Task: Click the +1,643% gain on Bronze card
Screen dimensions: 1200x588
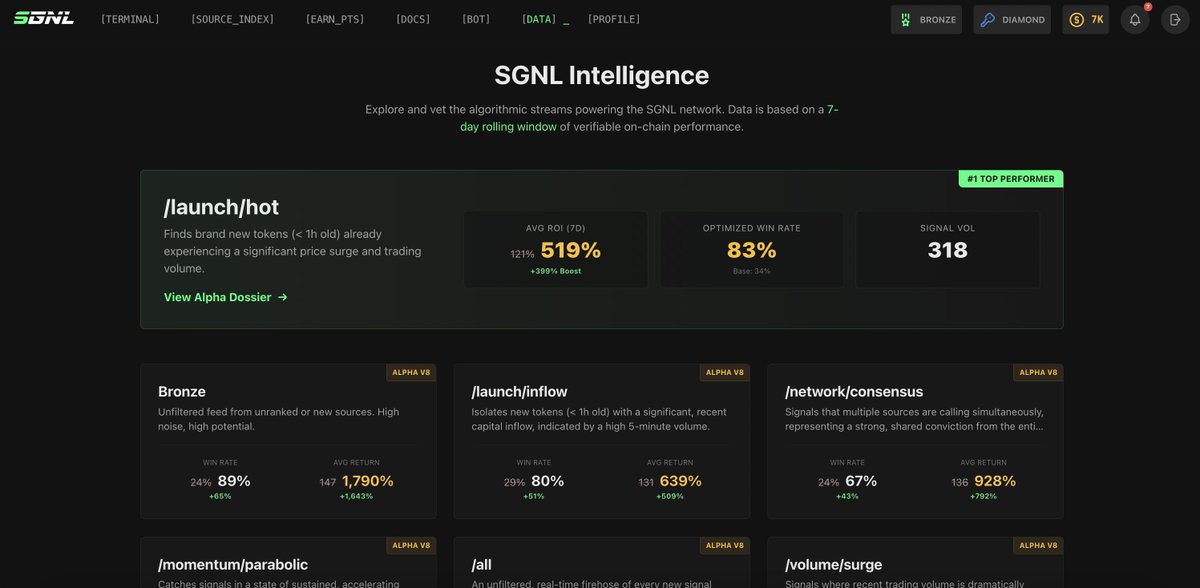Action: 356,496
